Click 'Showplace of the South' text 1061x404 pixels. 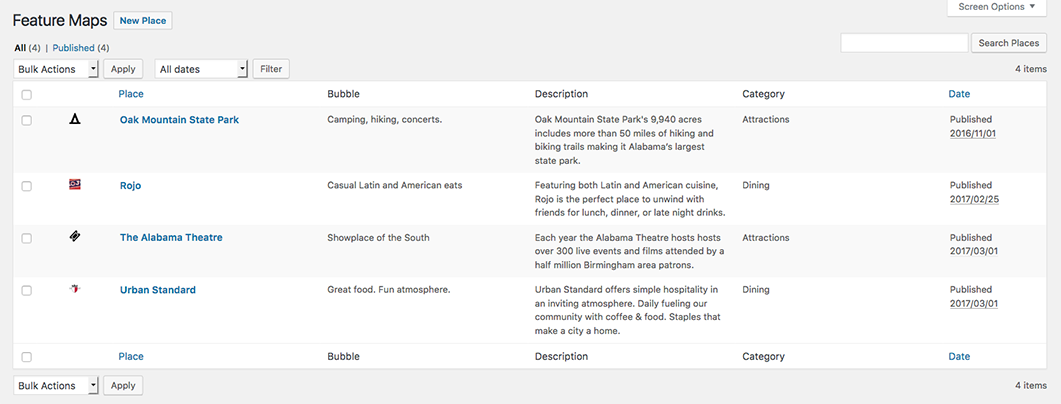(378, 238)
